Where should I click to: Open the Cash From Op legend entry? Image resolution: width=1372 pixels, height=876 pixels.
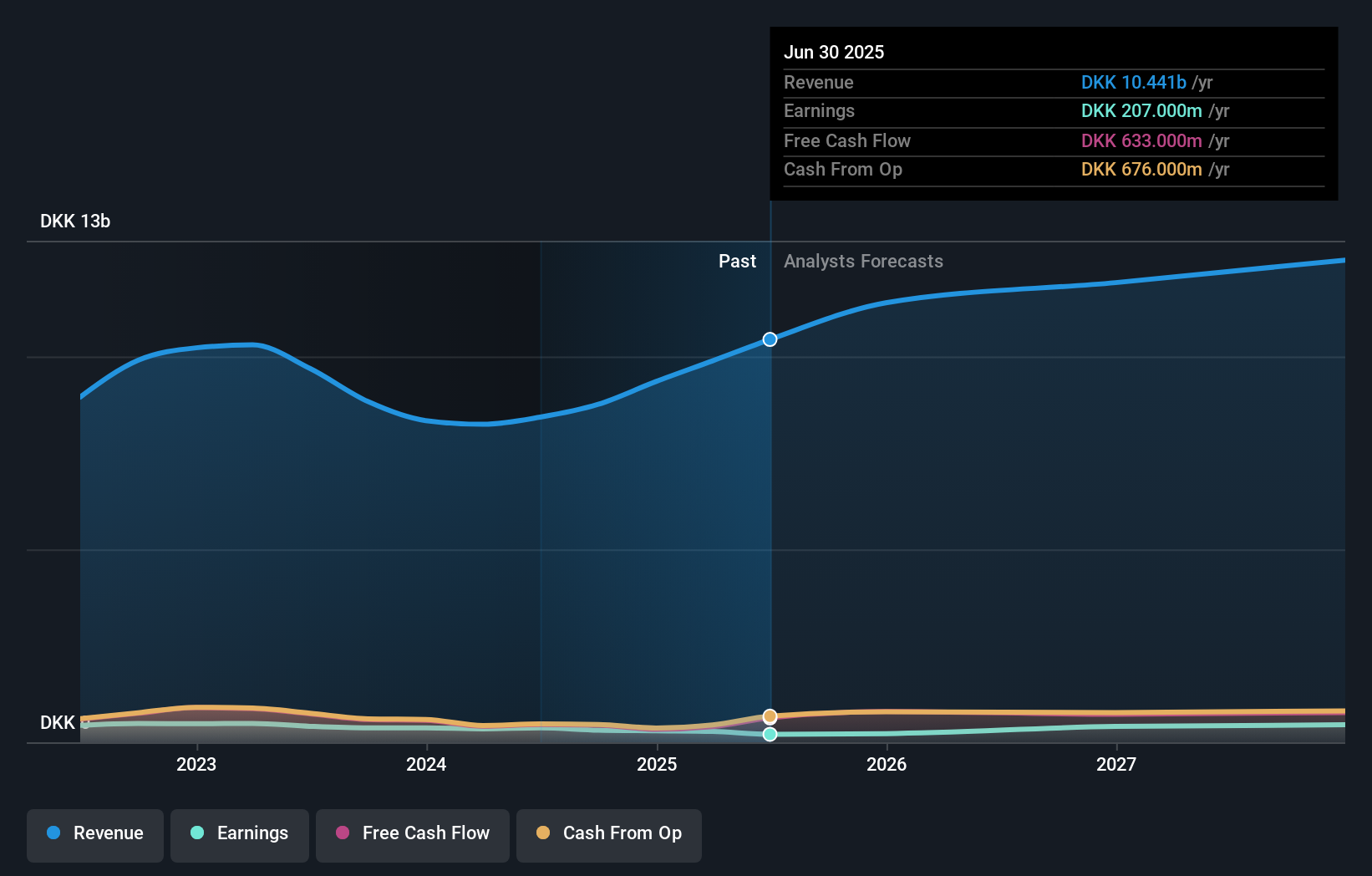[x=609, y=833]
